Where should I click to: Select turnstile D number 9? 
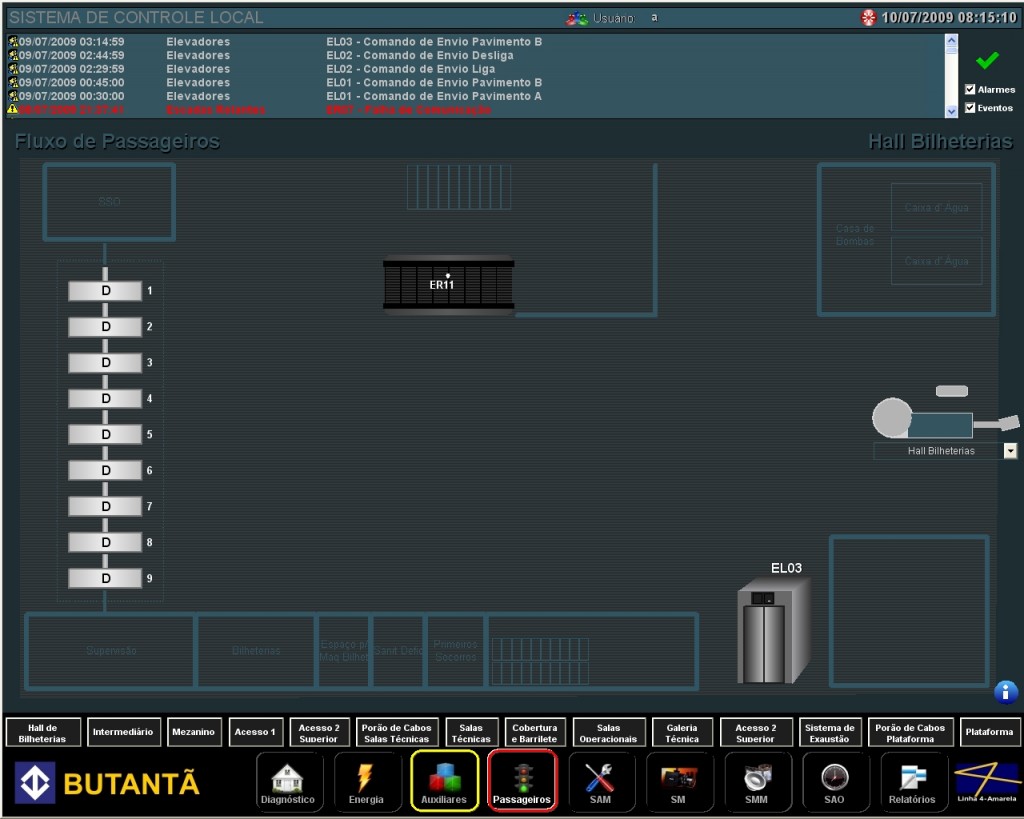tap(105, 578)
